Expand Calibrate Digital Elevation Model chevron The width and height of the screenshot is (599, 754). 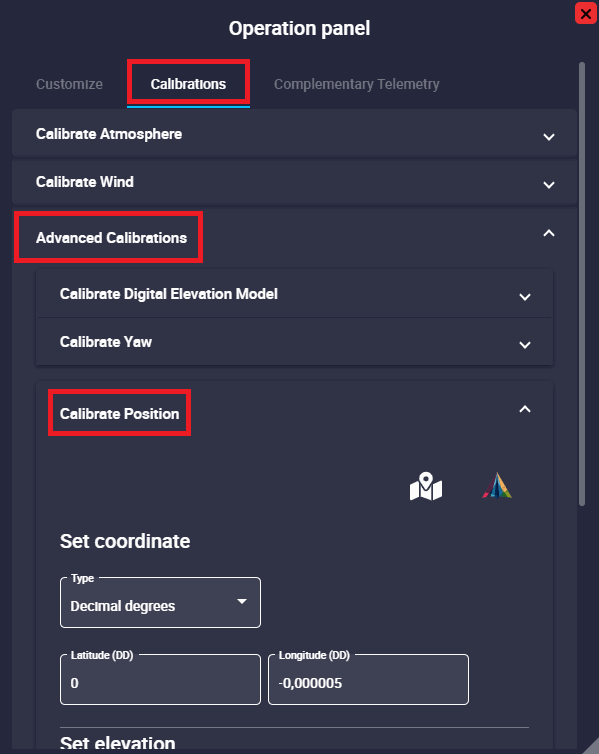tap(524, 297)
